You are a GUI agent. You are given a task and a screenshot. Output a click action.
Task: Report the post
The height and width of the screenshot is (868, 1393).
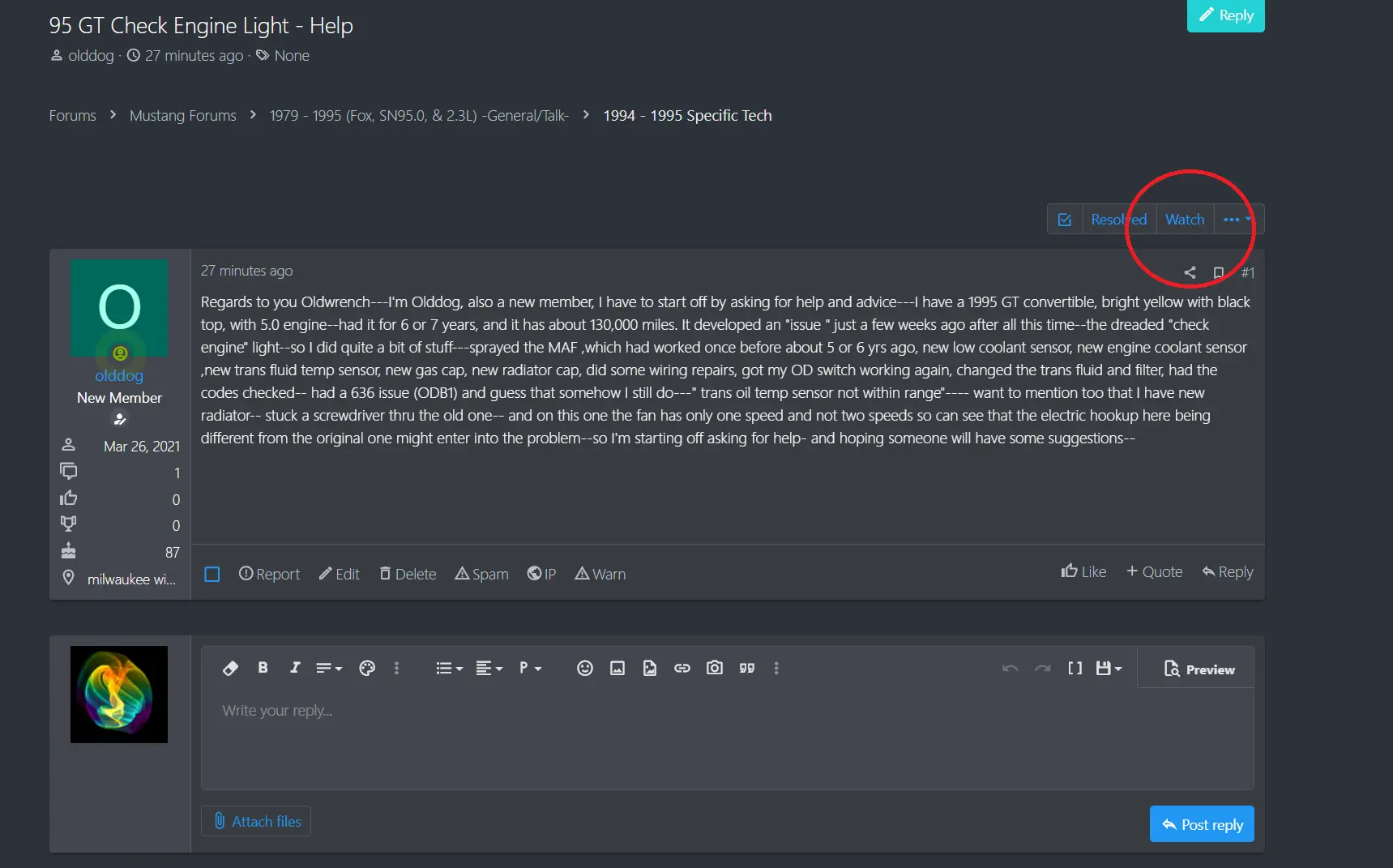[269, 574]
